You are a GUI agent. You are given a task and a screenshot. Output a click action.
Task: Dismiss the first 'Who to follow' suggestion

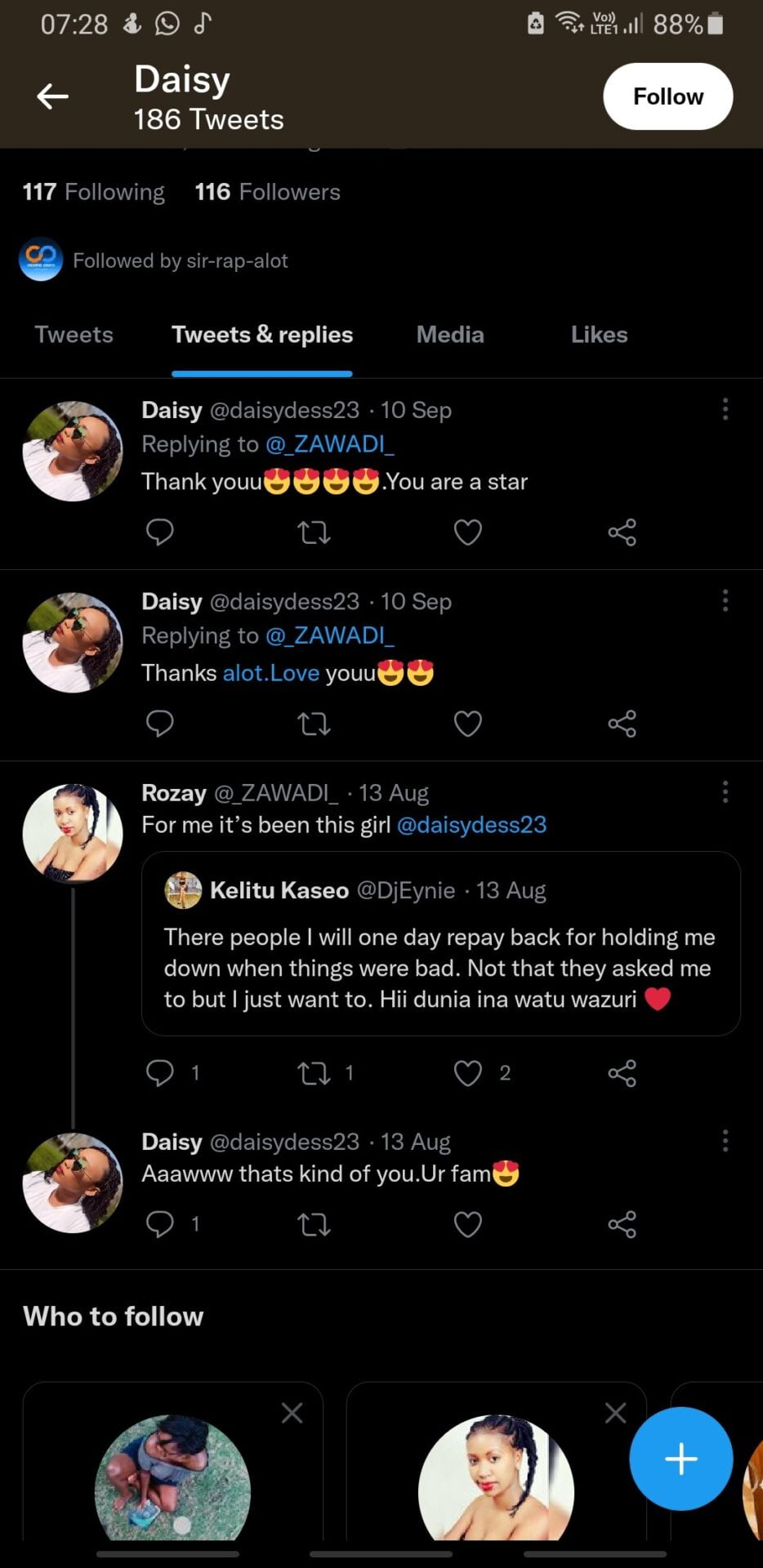[x=292, y=1412]
